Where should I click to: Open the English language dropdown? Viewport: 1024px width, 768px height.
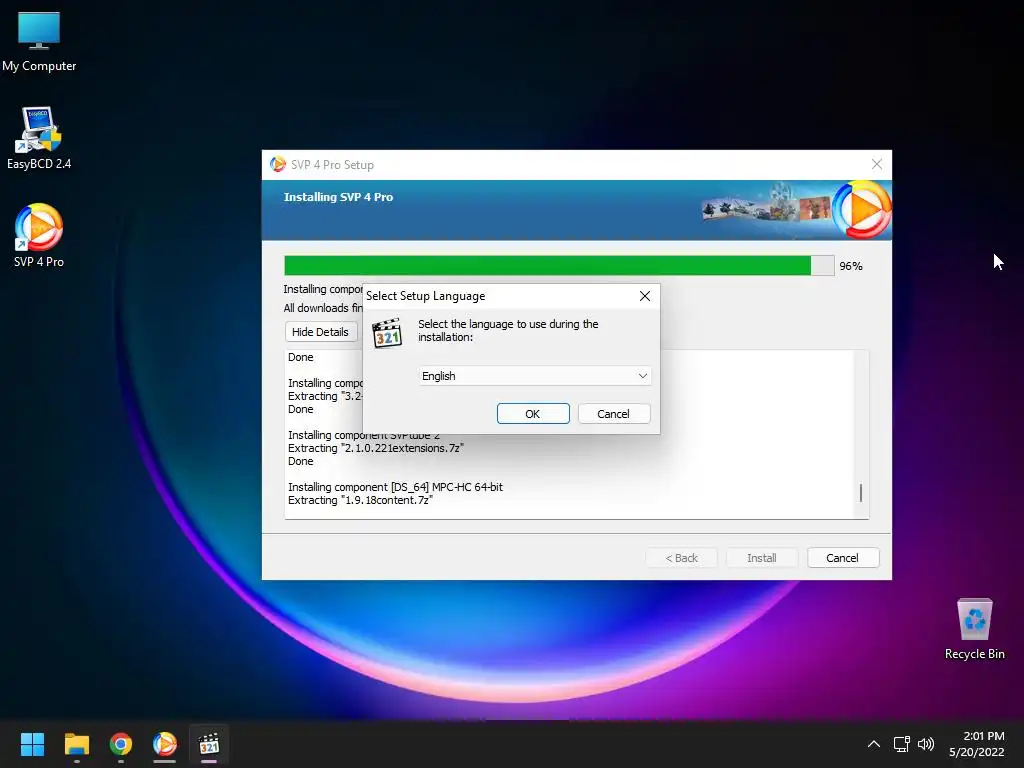534,376
